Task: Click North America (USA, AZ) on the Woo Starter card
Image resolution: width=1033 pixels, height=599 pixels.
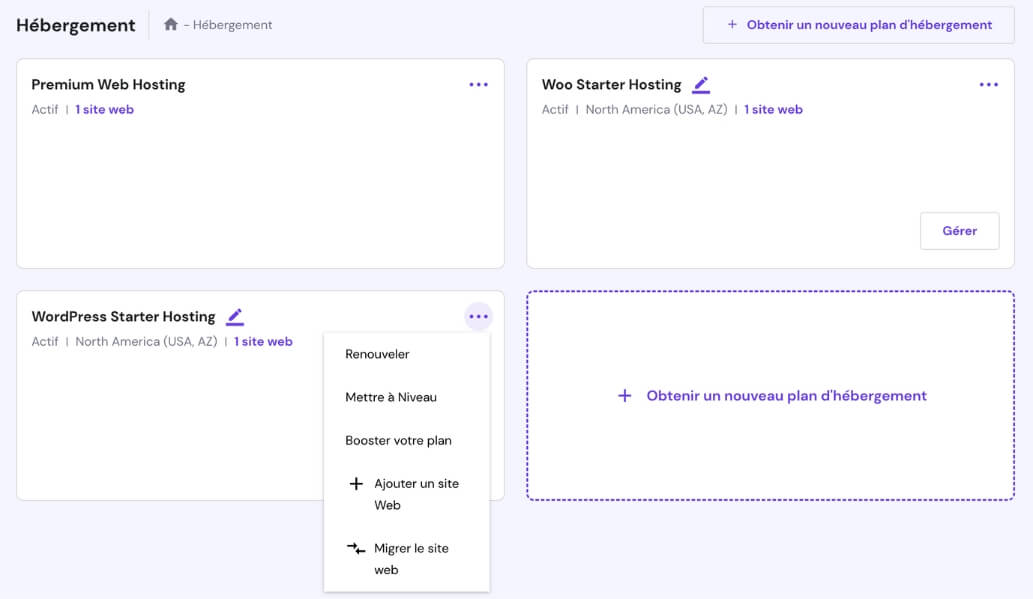Action: click(656, 109)
